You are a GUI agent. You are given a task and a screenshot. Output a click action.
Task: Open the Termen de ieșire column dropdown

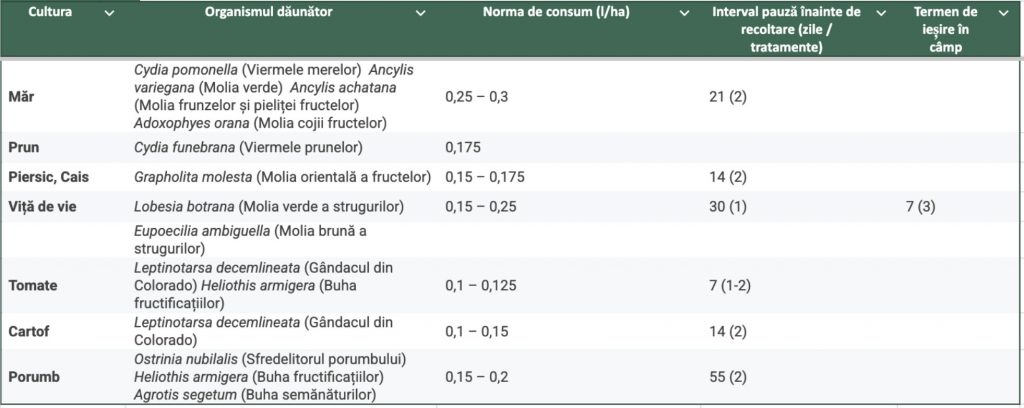pos(1003,13)
